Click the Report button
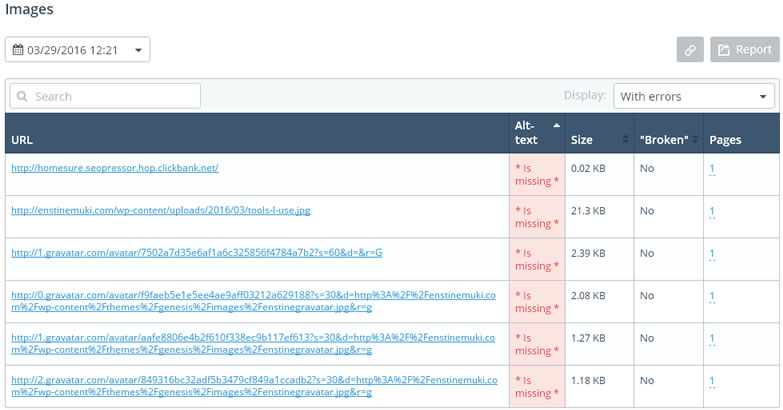 744,49
